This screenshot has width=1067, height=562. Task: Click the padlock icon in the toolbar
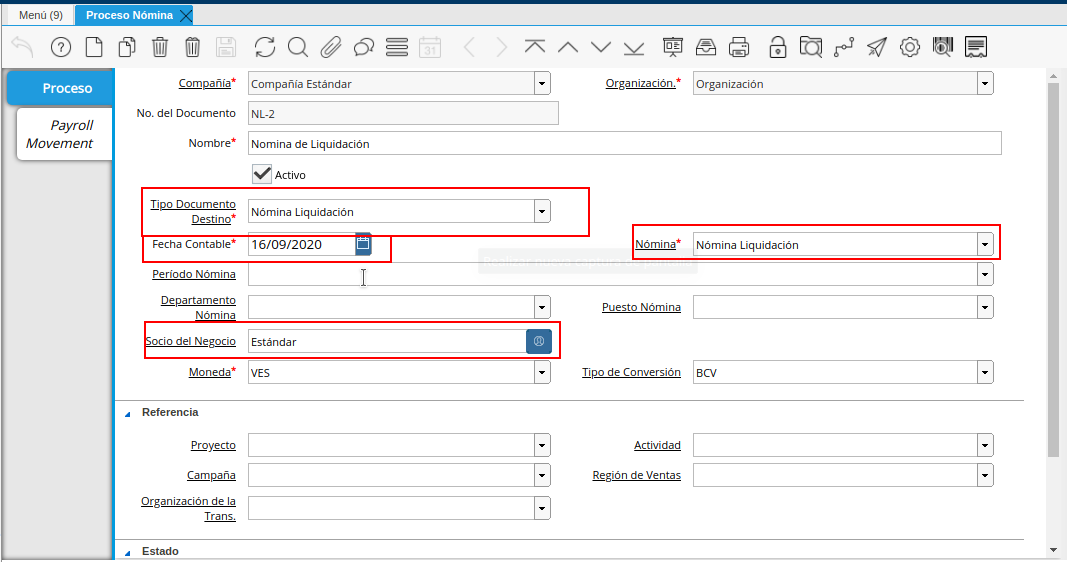[777, 47]
